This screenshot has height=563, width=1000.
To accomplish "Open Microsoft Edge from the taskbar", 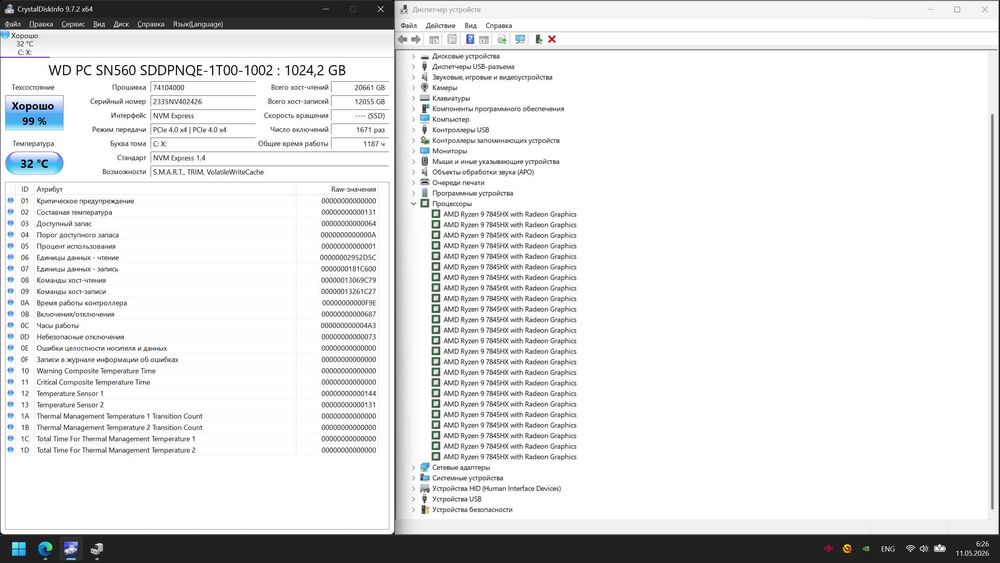I will pyautogui.click(x=45, y=549).
